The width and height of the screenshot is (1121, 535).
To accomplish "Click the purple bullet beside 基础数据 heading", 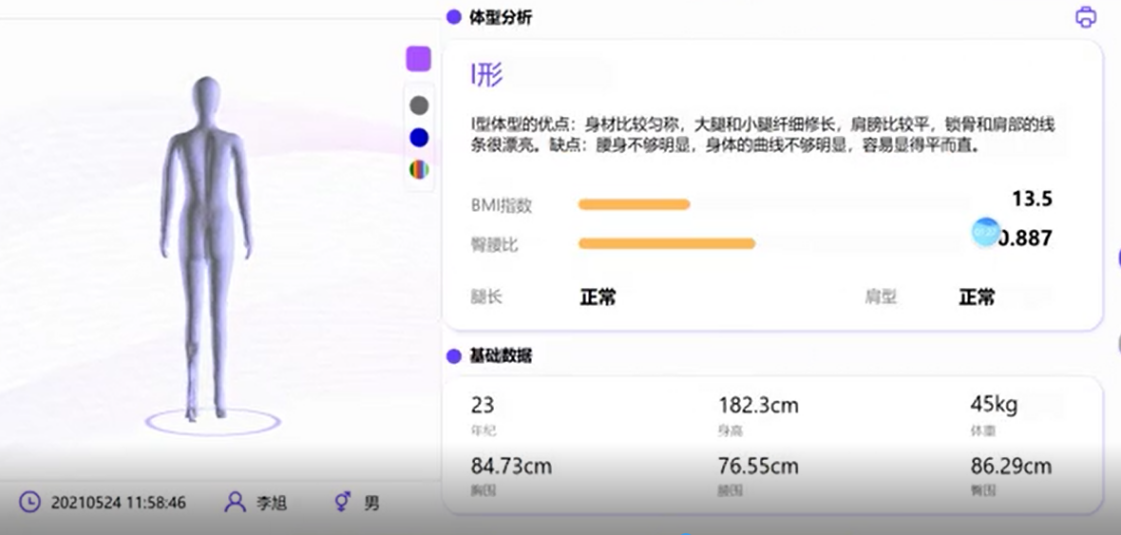I will coord(453,355).
